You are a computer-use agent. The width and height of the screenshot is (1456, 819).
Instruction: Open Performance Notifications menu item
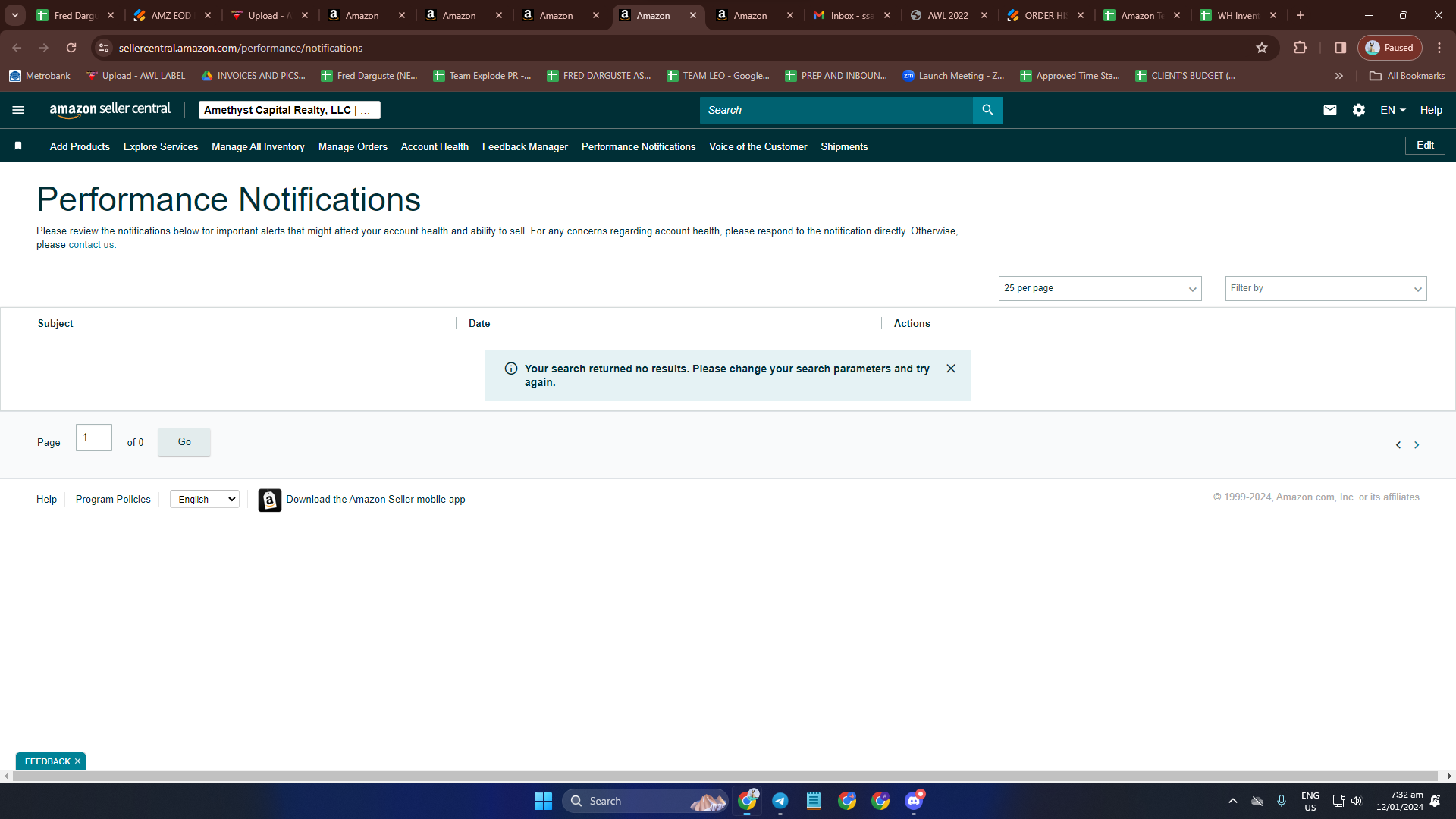[639, 146]
